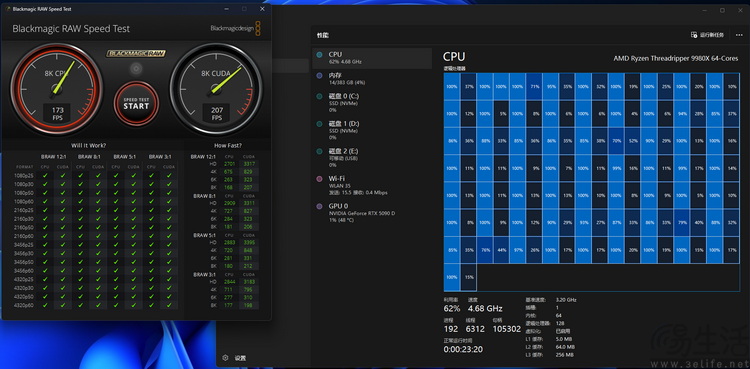Click the 256 MB L3 cache value
Image resolution: width=750 pixels, height=369 pixels.
pyautogui.click(x=565, y=355)
